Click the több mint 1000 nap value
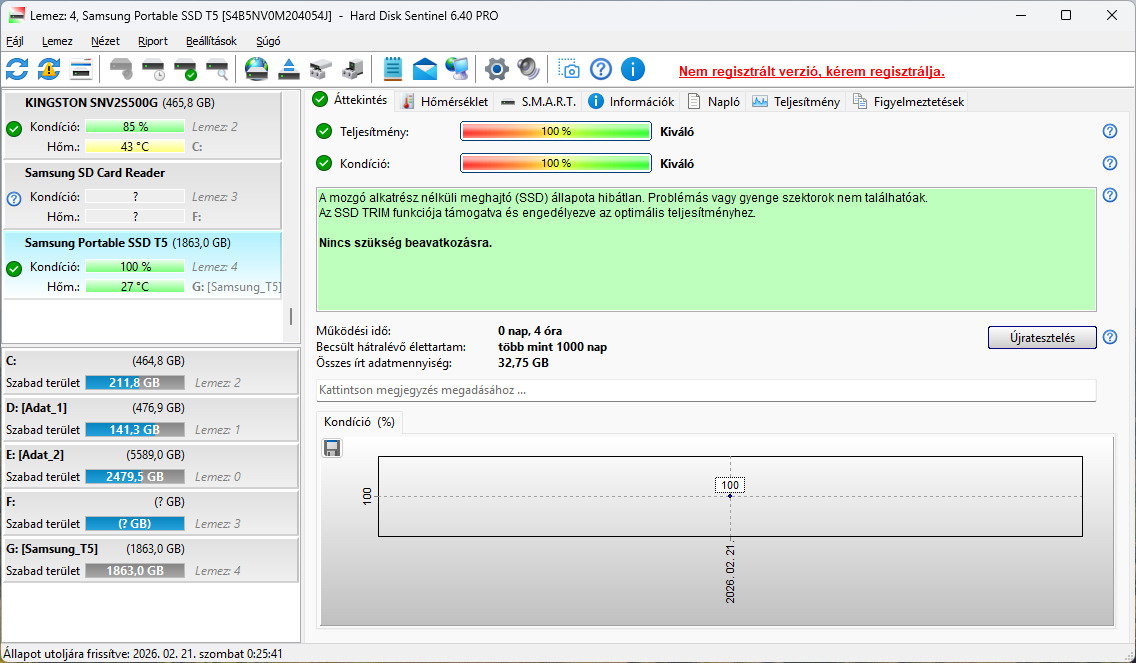Screen dimensions: 1136x663 coord(553,347)
